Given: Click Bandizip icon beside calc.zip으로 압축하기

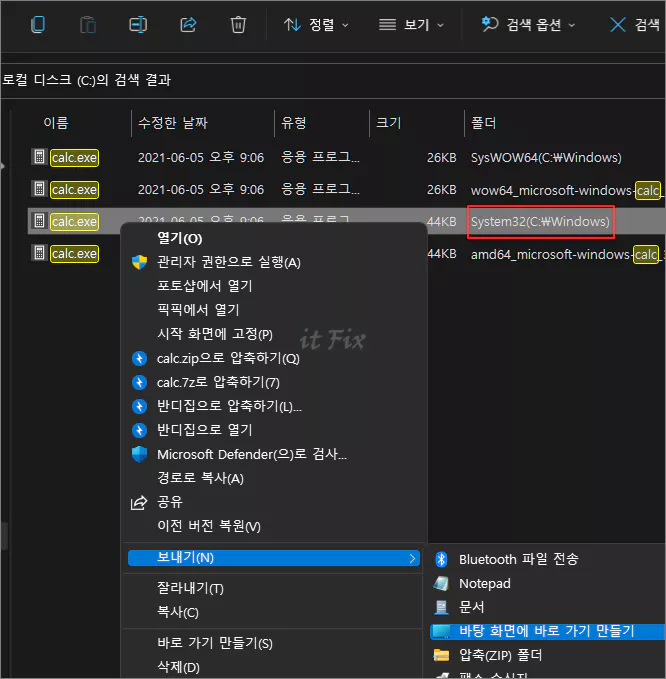Looking at the screenshot, I should click(x=139, y=359).
